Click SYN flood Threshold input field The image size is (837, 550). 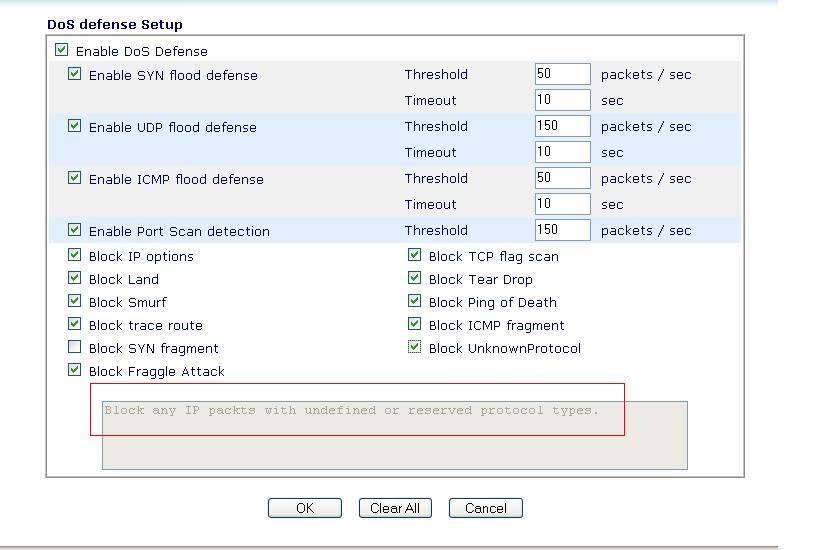562,74
